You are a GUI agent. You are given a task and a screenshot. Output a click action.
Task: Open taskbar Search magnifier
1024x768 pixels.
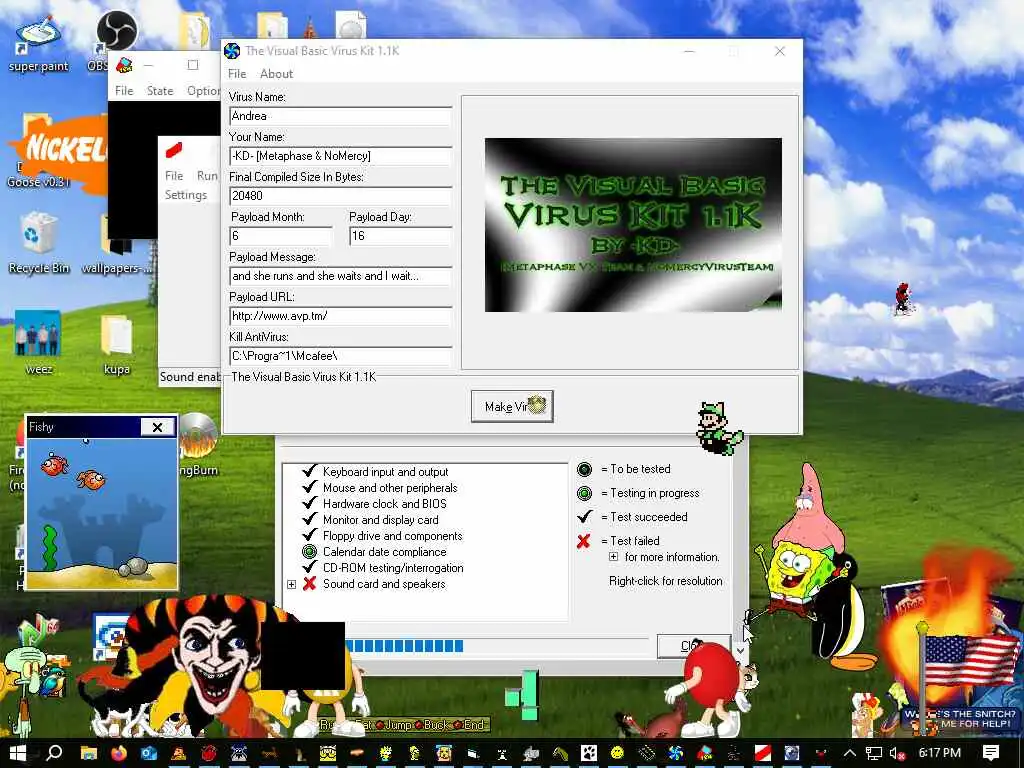pos(55,752)
